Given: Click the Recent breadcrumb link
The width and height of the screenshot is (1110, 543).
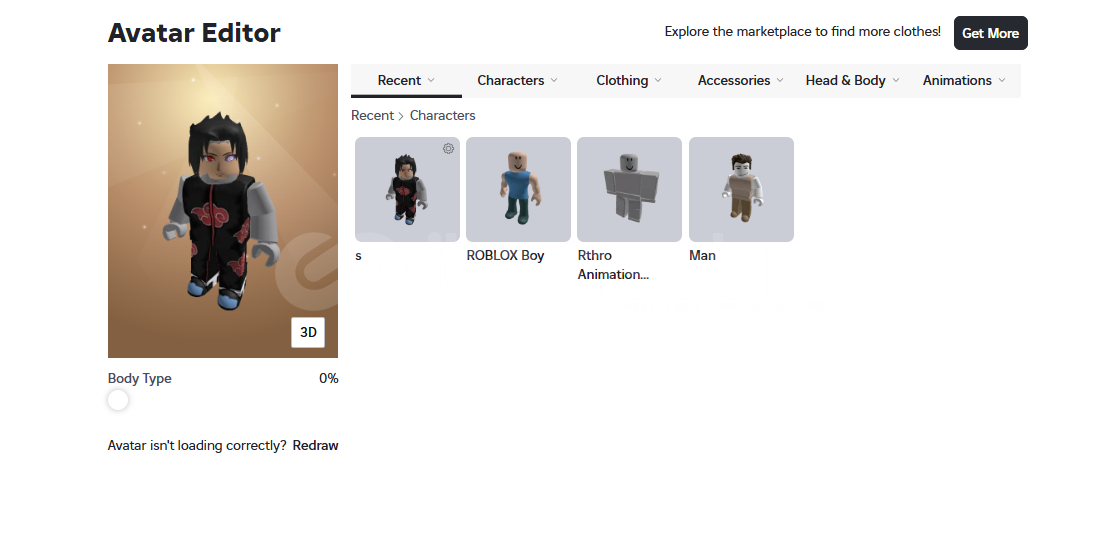Looking at the screenshot, I should coord(372,115).
